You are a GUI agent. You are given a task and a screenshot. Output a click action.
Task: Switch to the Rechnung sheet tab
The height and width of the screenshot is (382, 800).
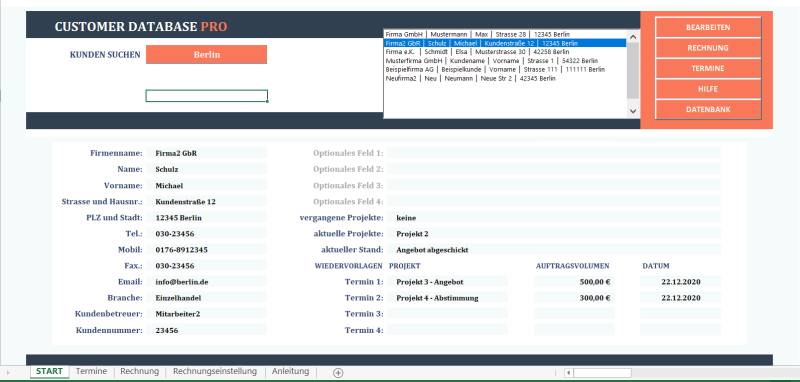click(139, 371)
